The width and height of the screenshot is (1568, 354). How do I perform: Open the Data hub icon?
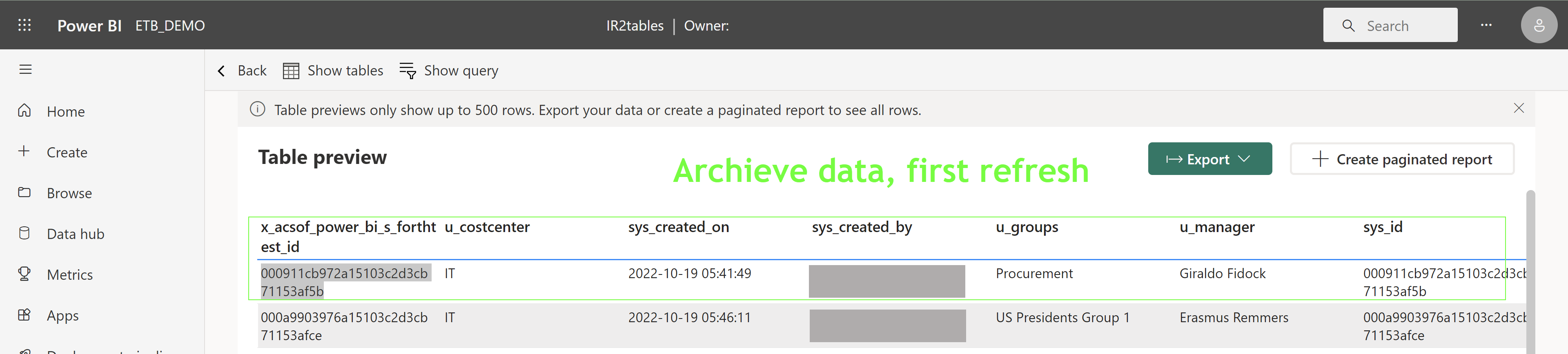pyautogui.click(x=24, y=234)
